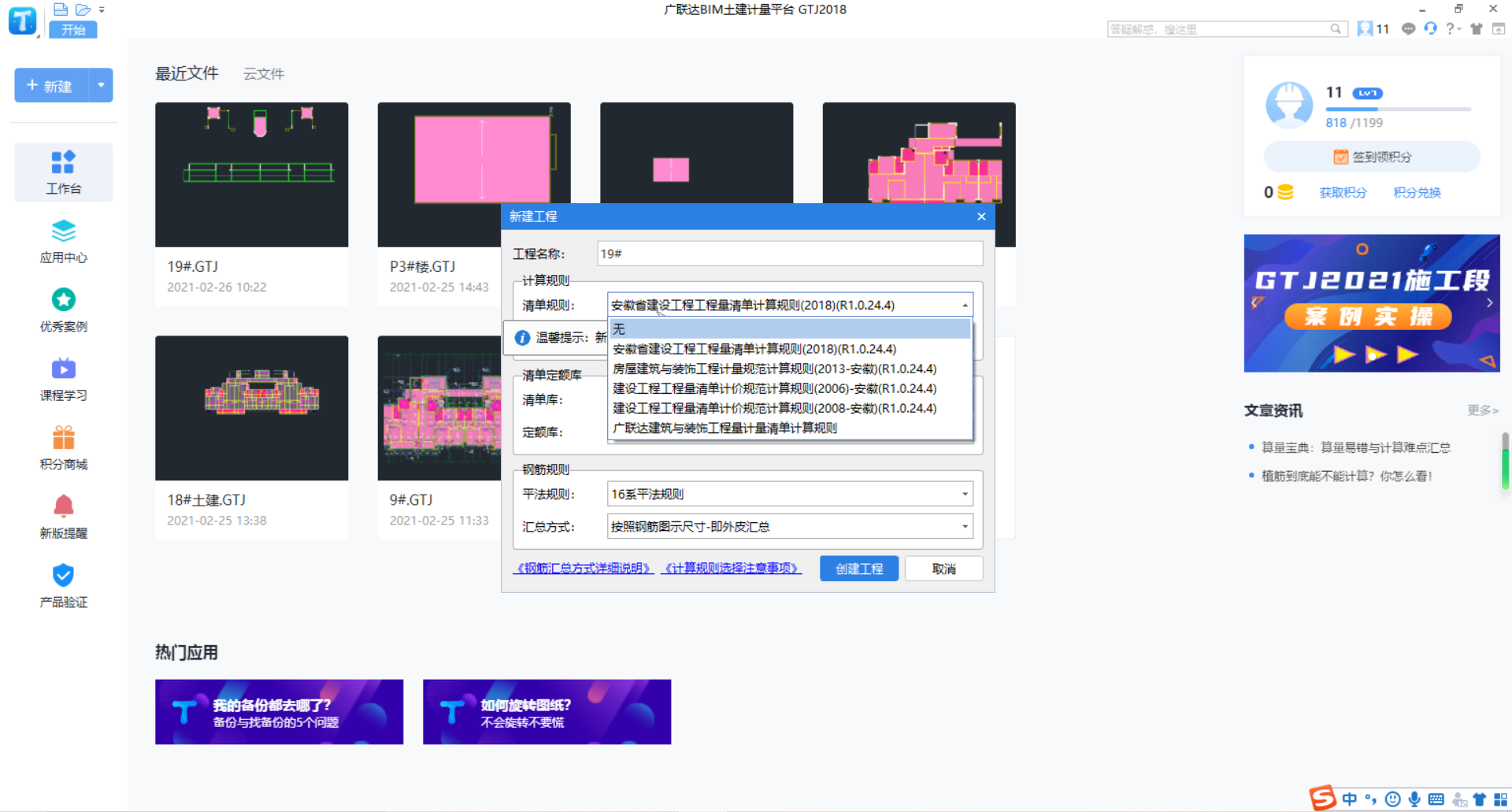This screenshot has height=812, width=1512.
Task: Click the 获取积分 link
Action: coord(1343,192)
